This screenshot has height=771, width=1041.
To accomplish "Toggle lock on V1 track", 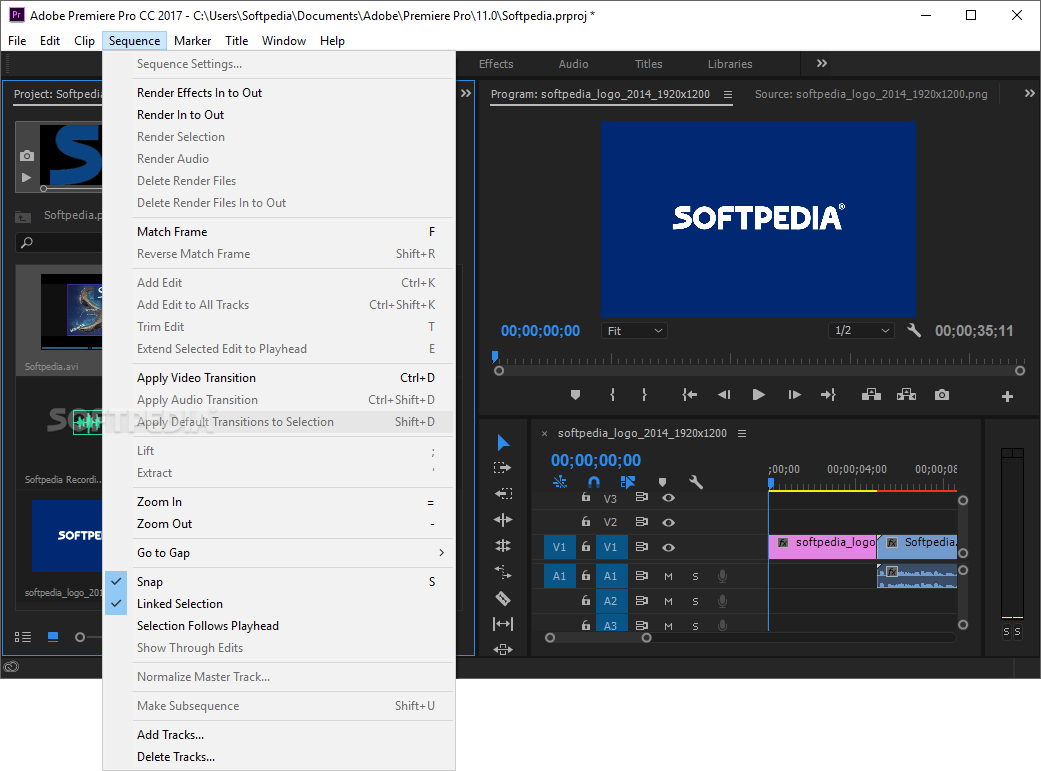I will click(586, 547).
